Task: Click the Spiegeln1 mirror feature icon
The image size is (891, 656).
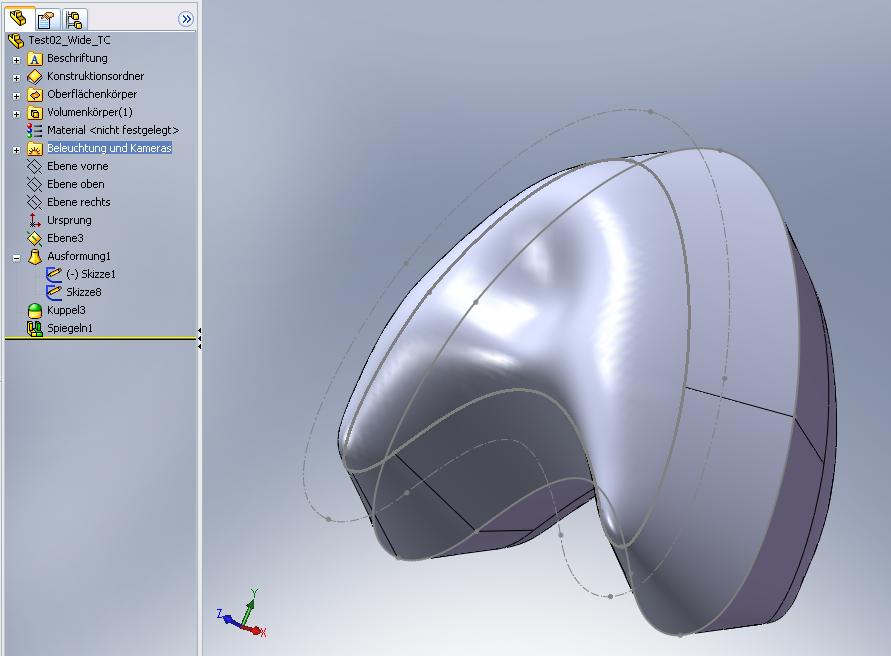Action: pyautogui.click(x=35, y=328)
